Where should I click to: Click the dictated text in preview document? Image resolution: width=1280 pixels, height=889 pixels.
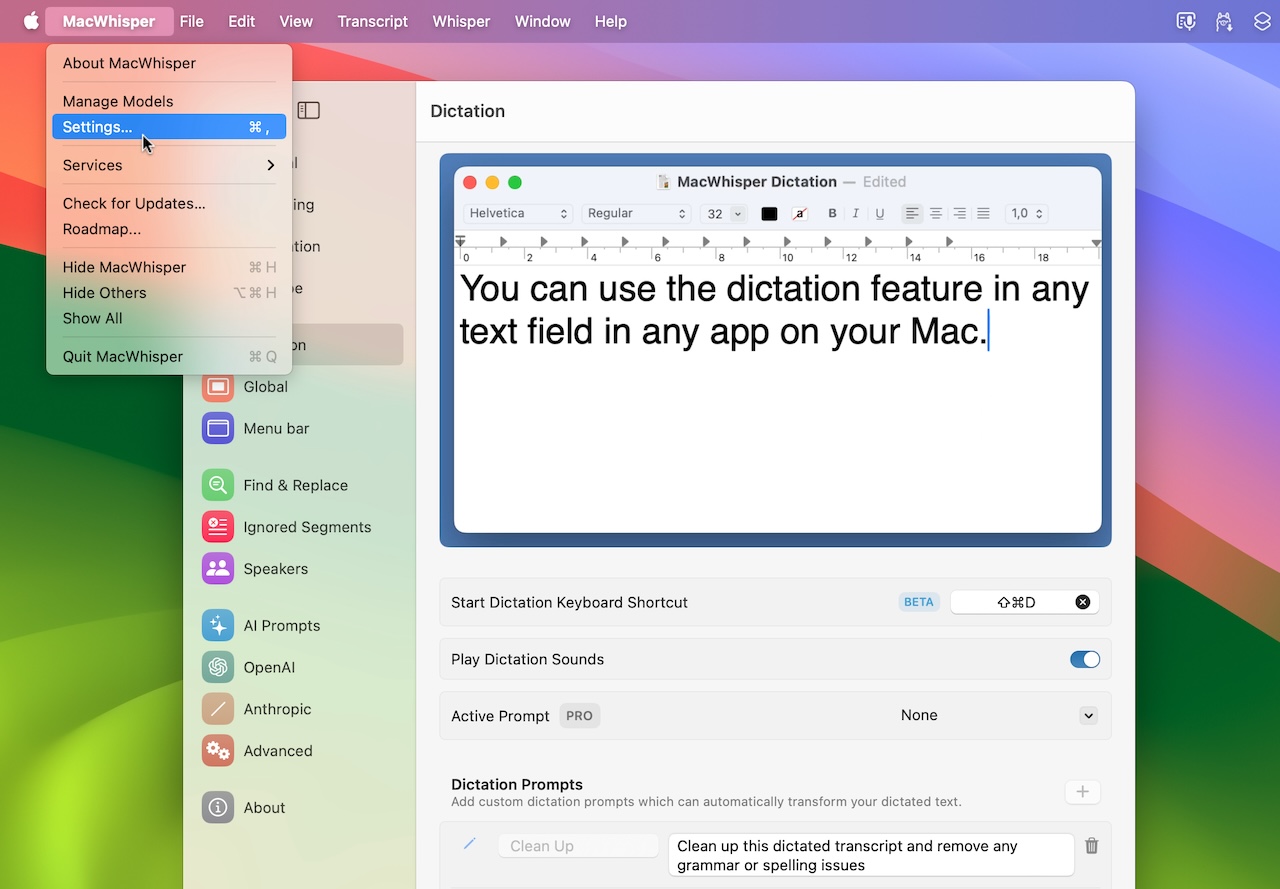pos(774,310)
